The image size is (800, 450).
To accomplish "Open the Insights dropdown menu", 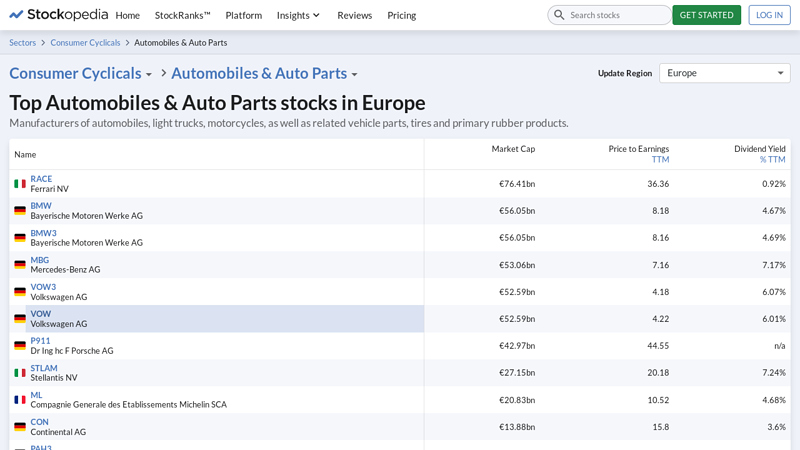I will tap(298, 15).
